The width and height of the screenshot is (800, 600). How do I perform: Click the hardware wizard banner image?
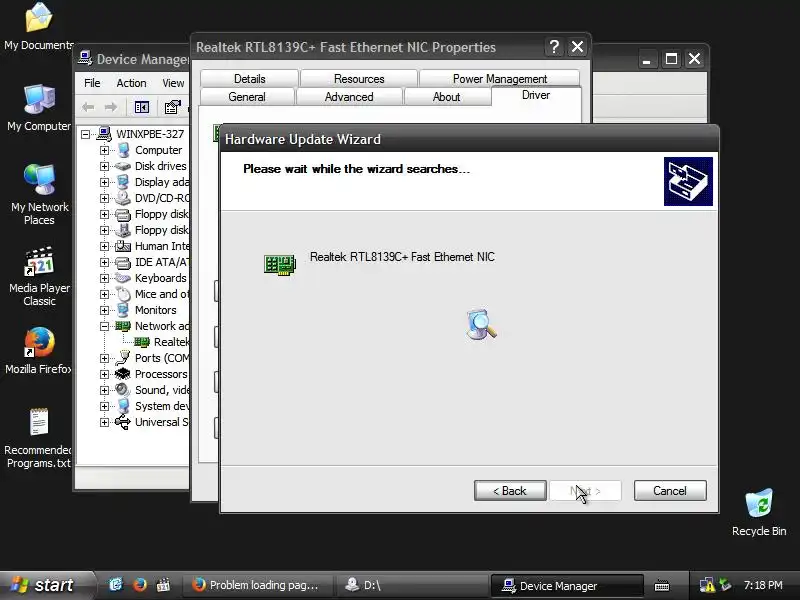688,181
